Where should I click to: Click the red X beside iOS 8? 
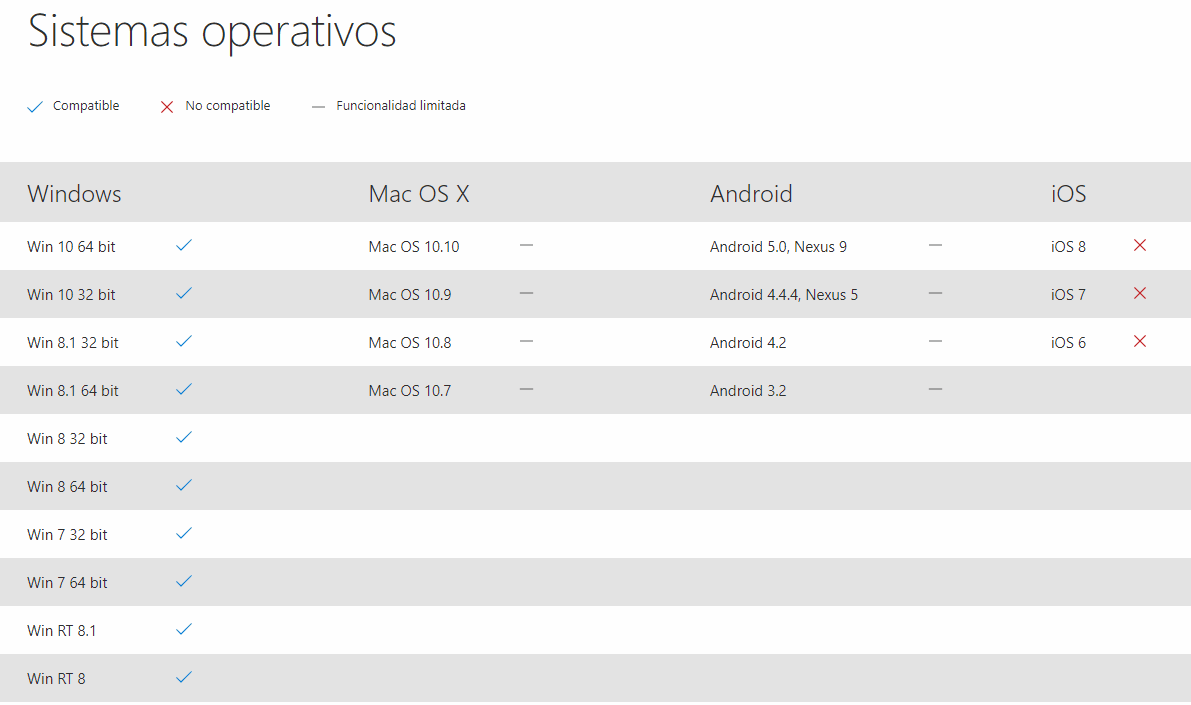(1140, 245)
